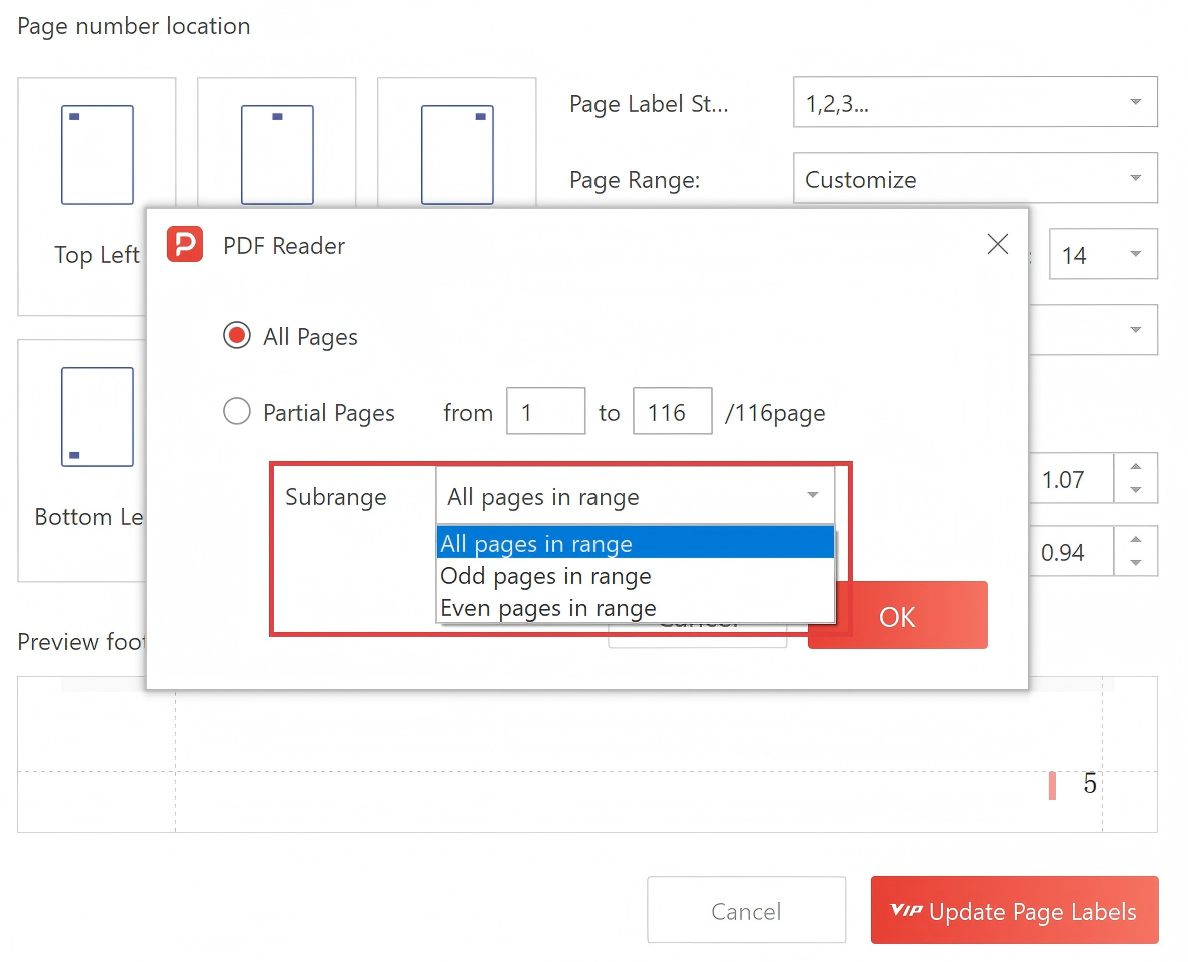1188x962 pixels.
Task: Click the 'Page number location' heading
Action: click(133, 27)
